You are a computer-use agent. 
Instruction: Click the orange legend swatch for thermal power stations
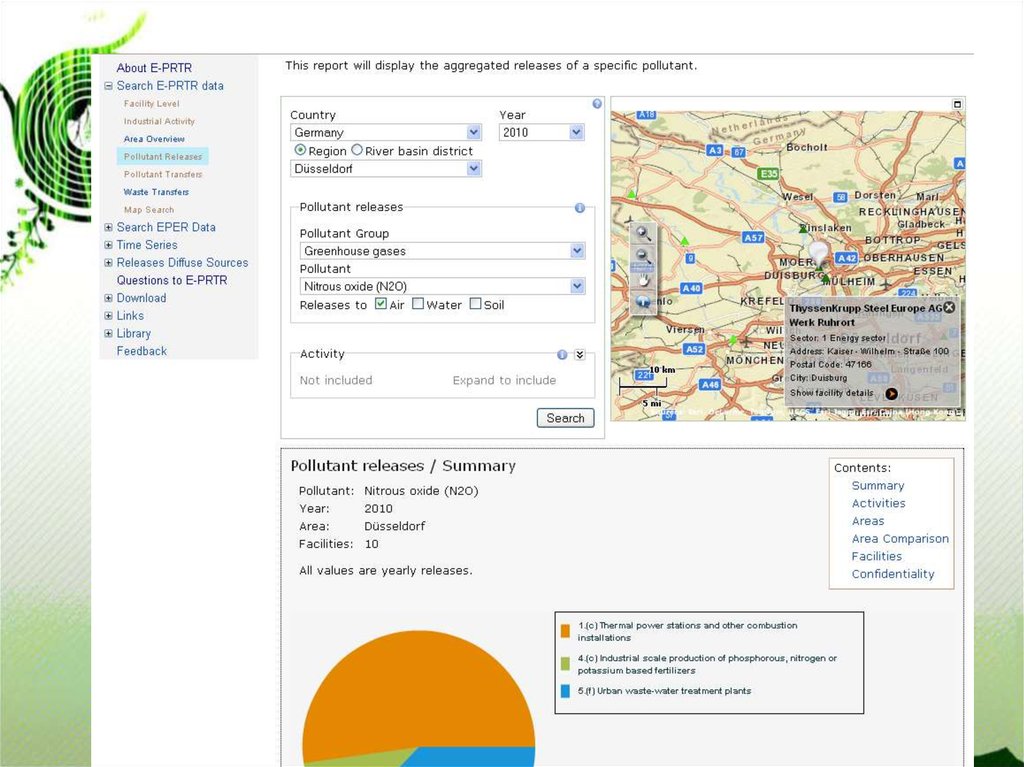tap(565, 631)
